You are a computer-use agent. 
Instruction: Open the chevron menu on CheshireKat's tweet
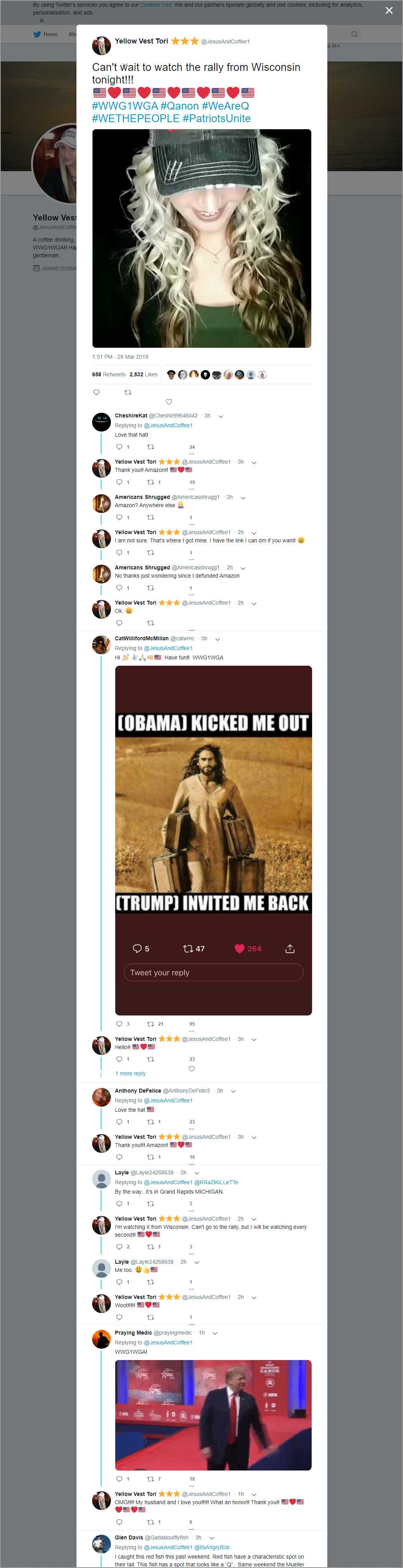point(221,416)
